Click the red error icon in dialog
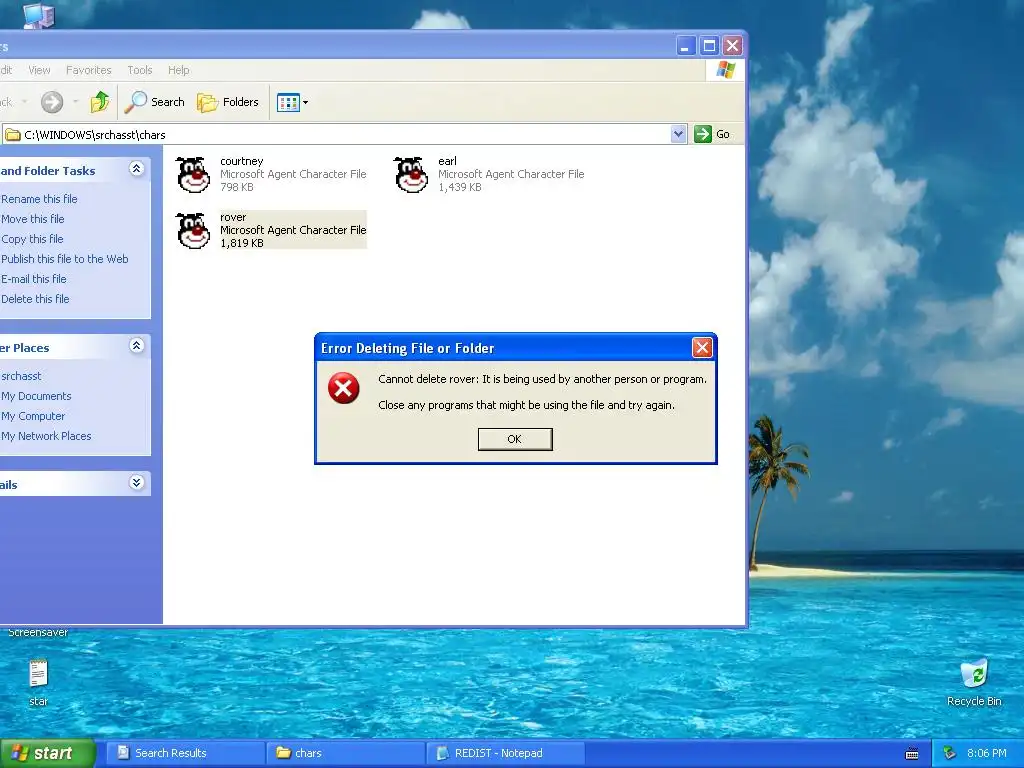The height and width of the screenshot is (768, 1024). [x=344, y=389]
